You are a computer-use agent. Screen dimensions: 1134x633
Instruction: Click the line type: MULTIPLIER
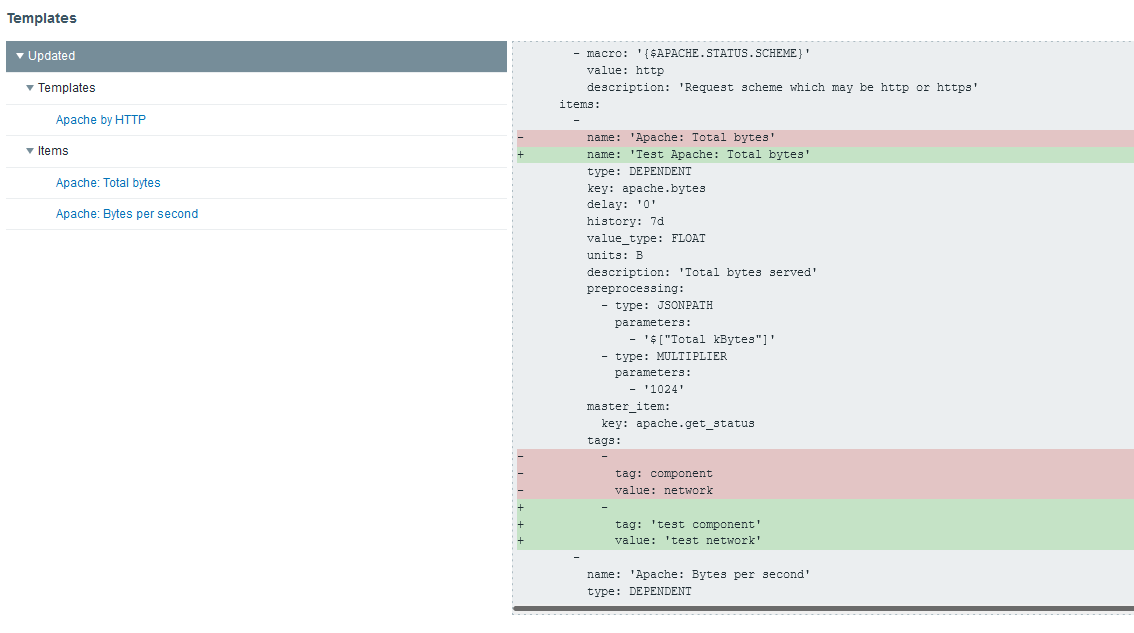(664, 356)
